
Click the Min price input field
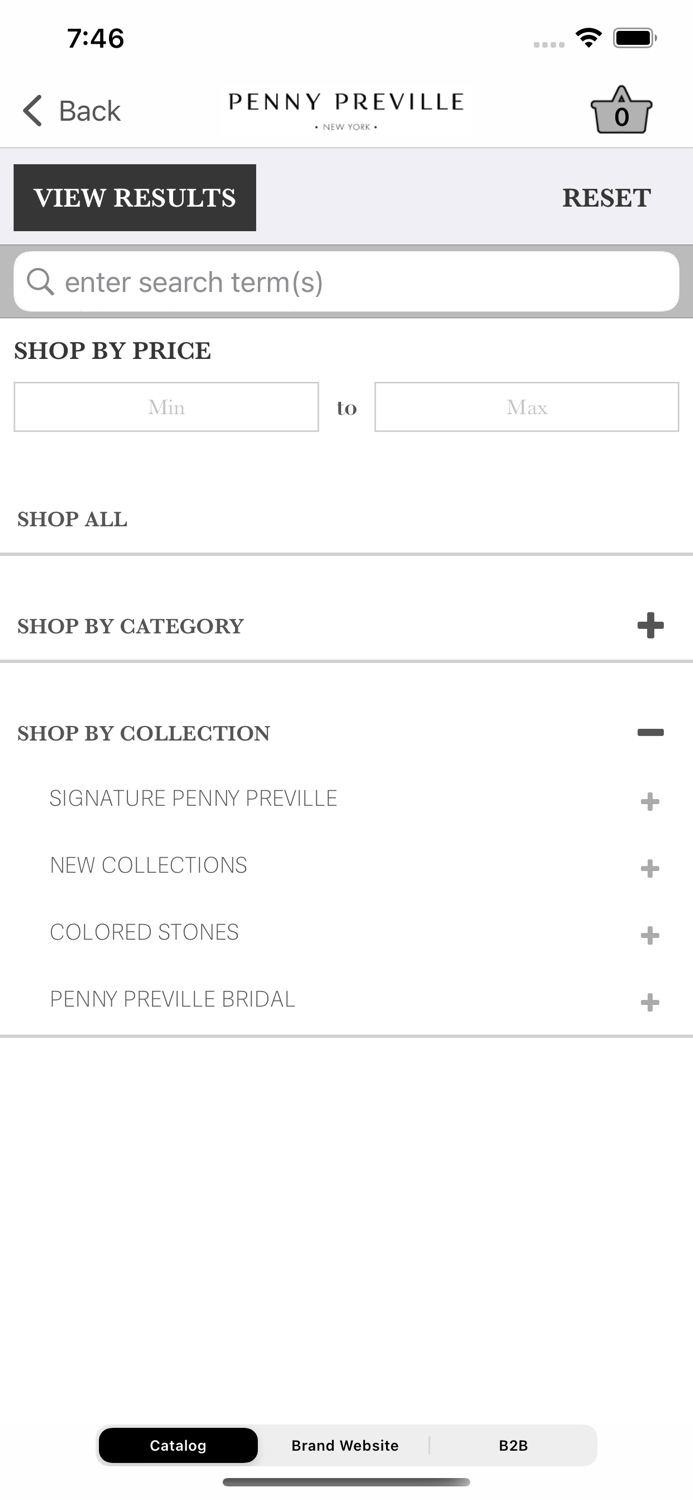(166, 407)
